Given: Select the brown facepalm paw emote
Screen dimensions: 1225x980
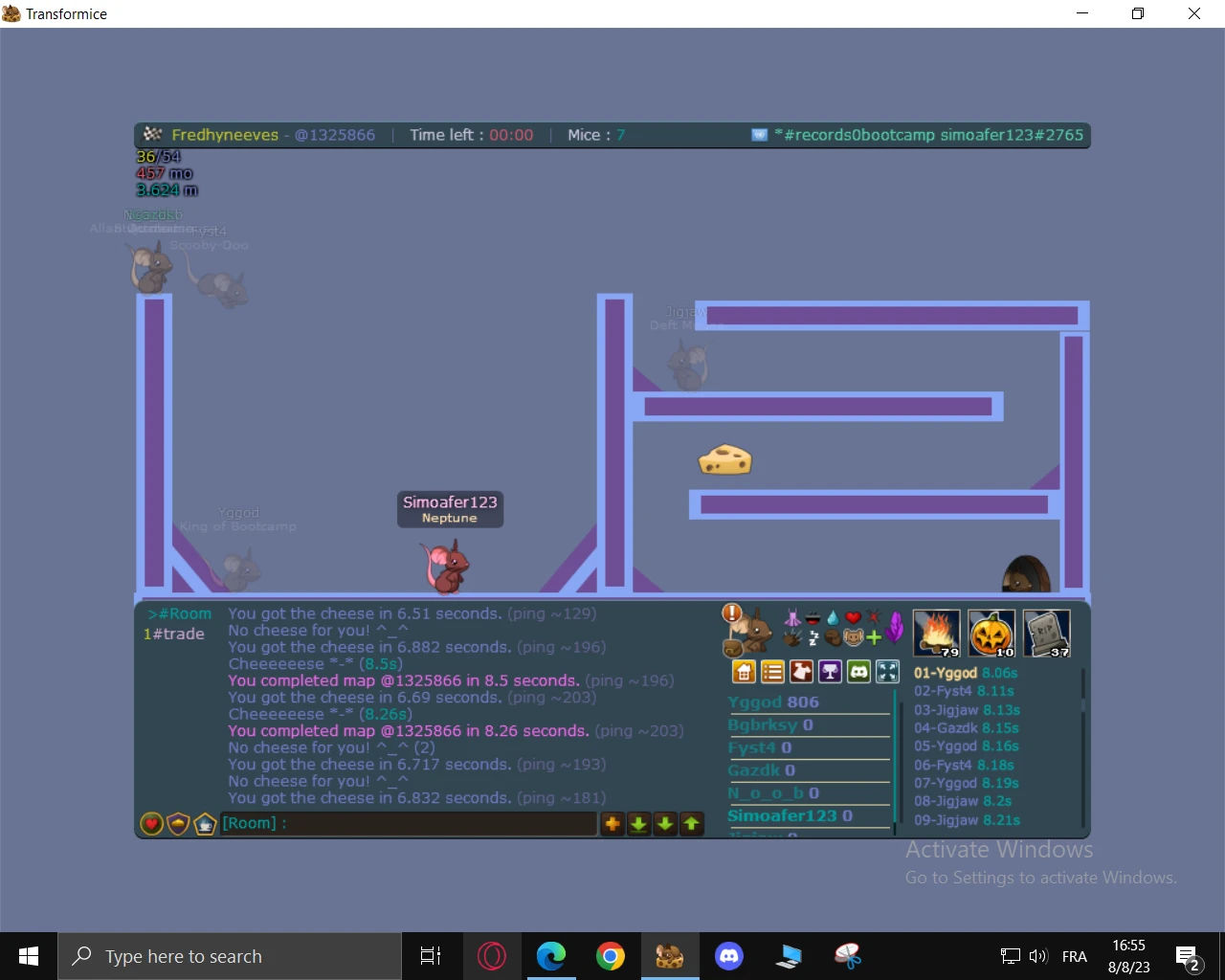Looking at the screenshot, I should [833, 637].
